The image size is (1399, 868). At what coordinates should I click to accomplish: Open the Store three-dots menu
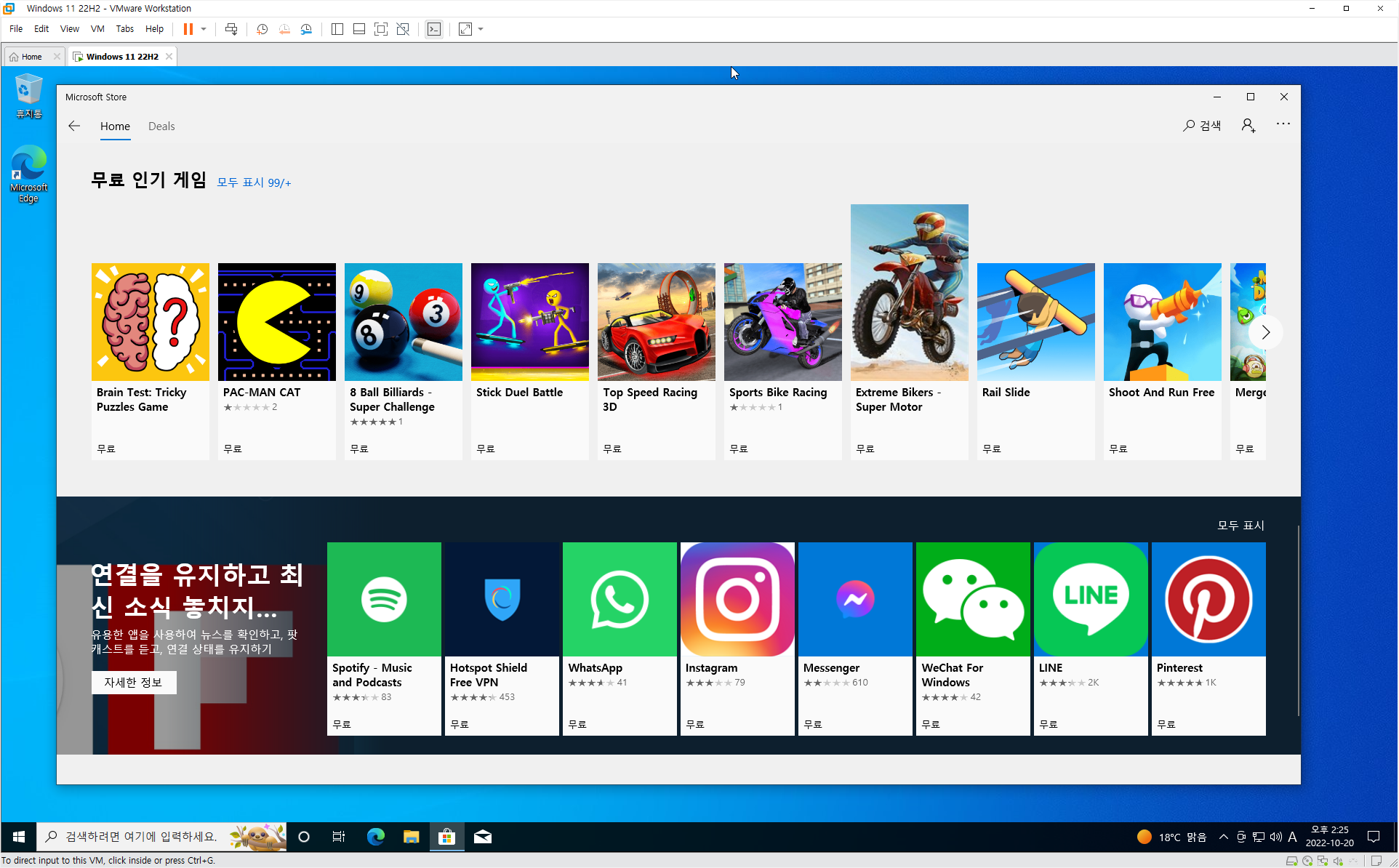point(1283,124)
